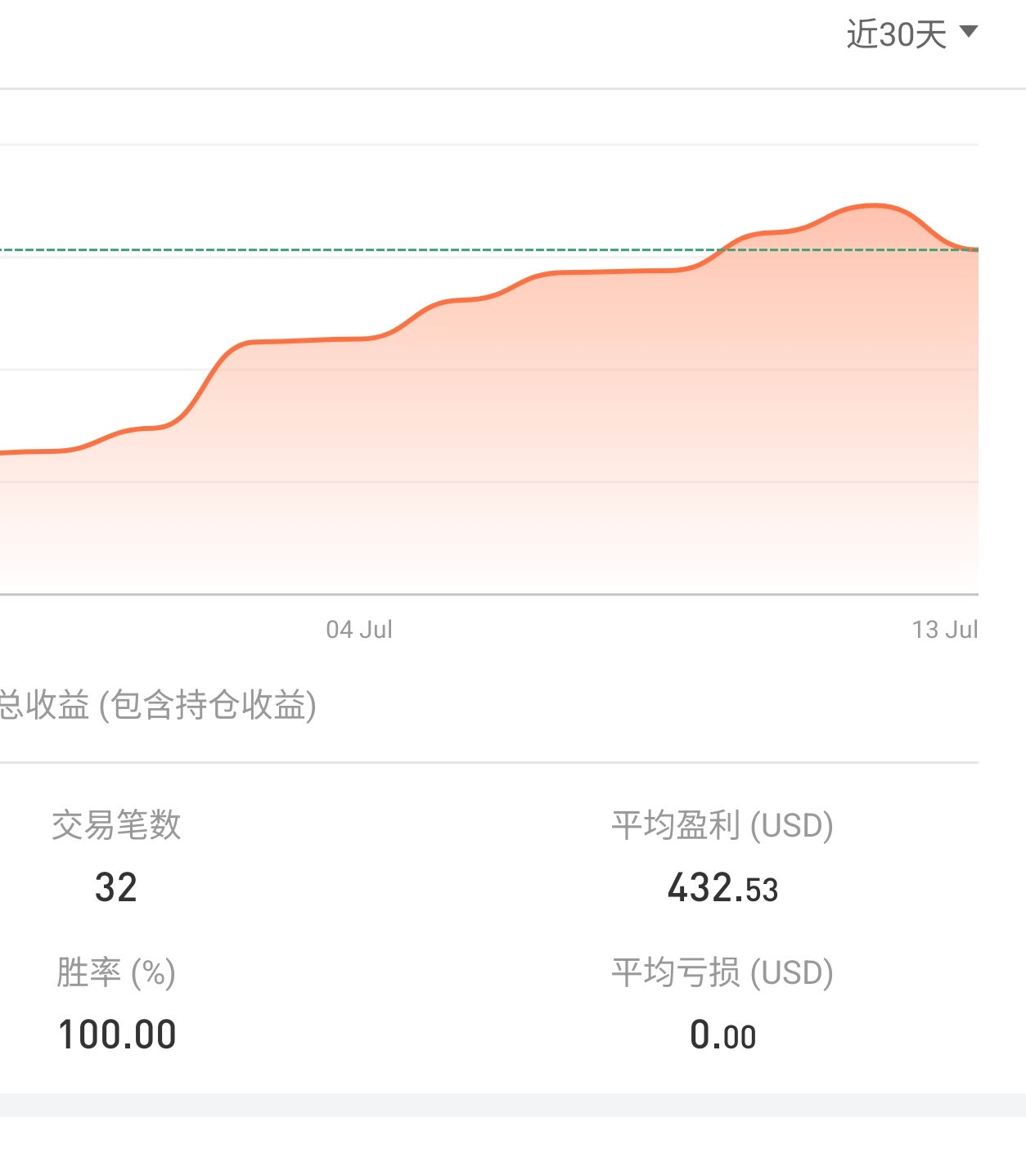The image size is (1026, 1176).
Task: Tap the 平均亏损 (USD) label
Action: (x=722, y=972)
